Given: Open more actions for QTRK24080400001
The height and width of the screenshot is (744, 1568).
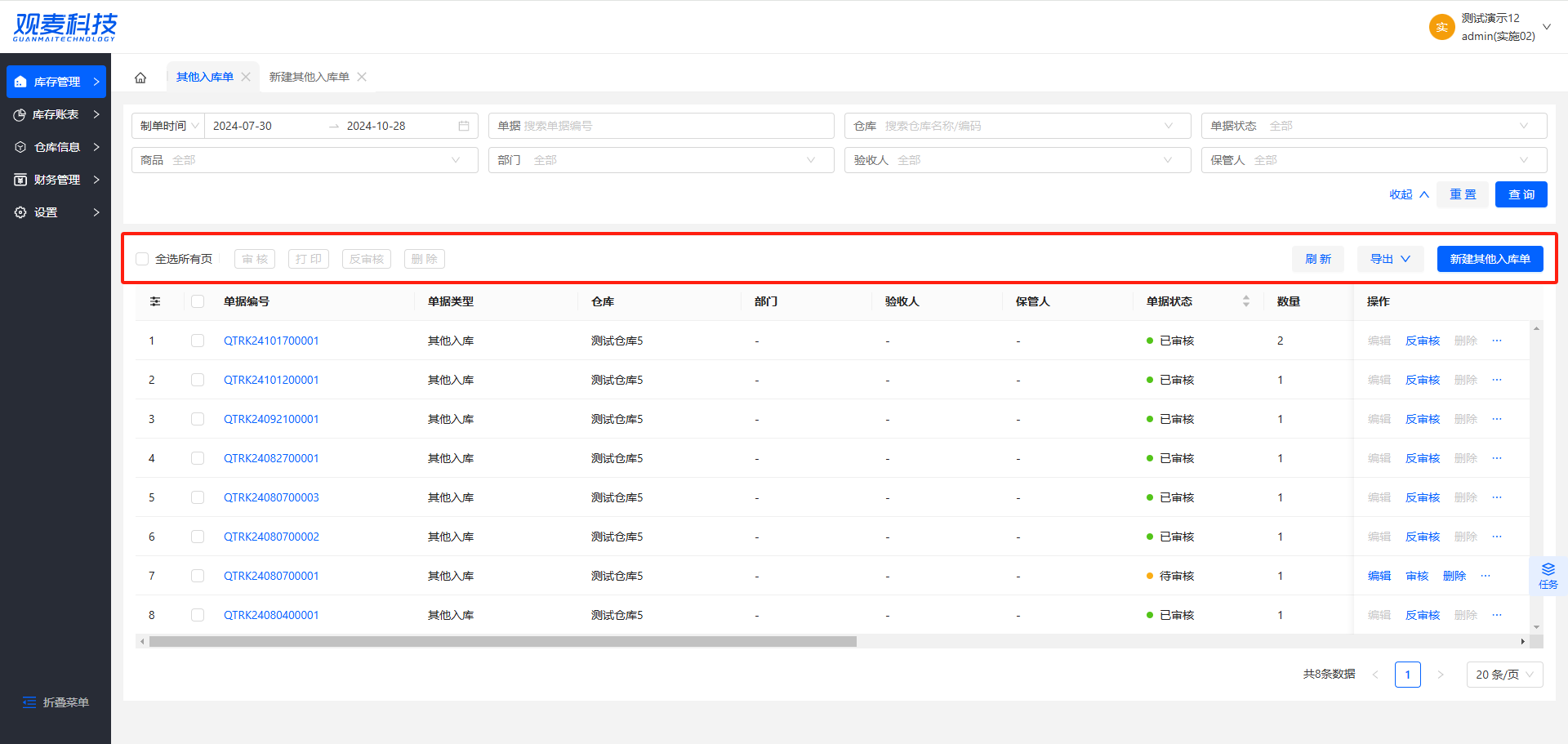Looking at the screenshot, I should tap(1497, 615).
